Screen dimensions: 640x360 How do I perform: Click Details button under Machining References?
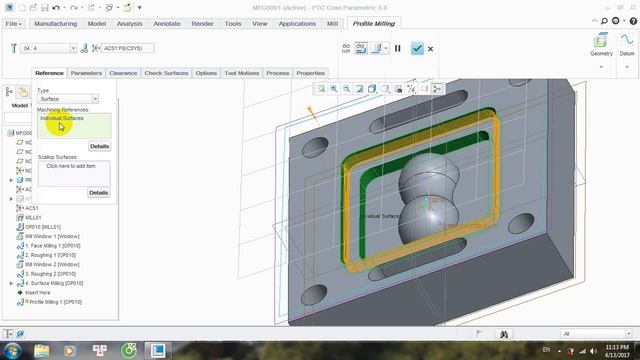click(99, 146)
